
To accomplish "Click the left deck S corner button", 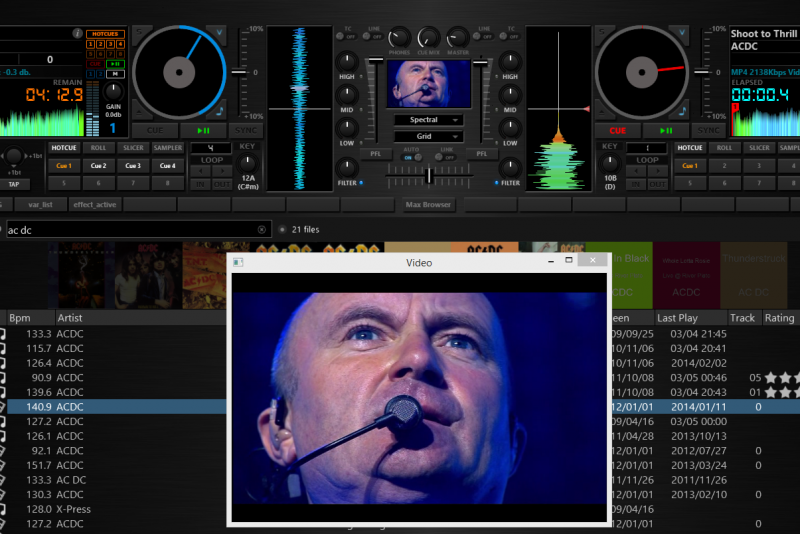I will (x=139, y=32).
